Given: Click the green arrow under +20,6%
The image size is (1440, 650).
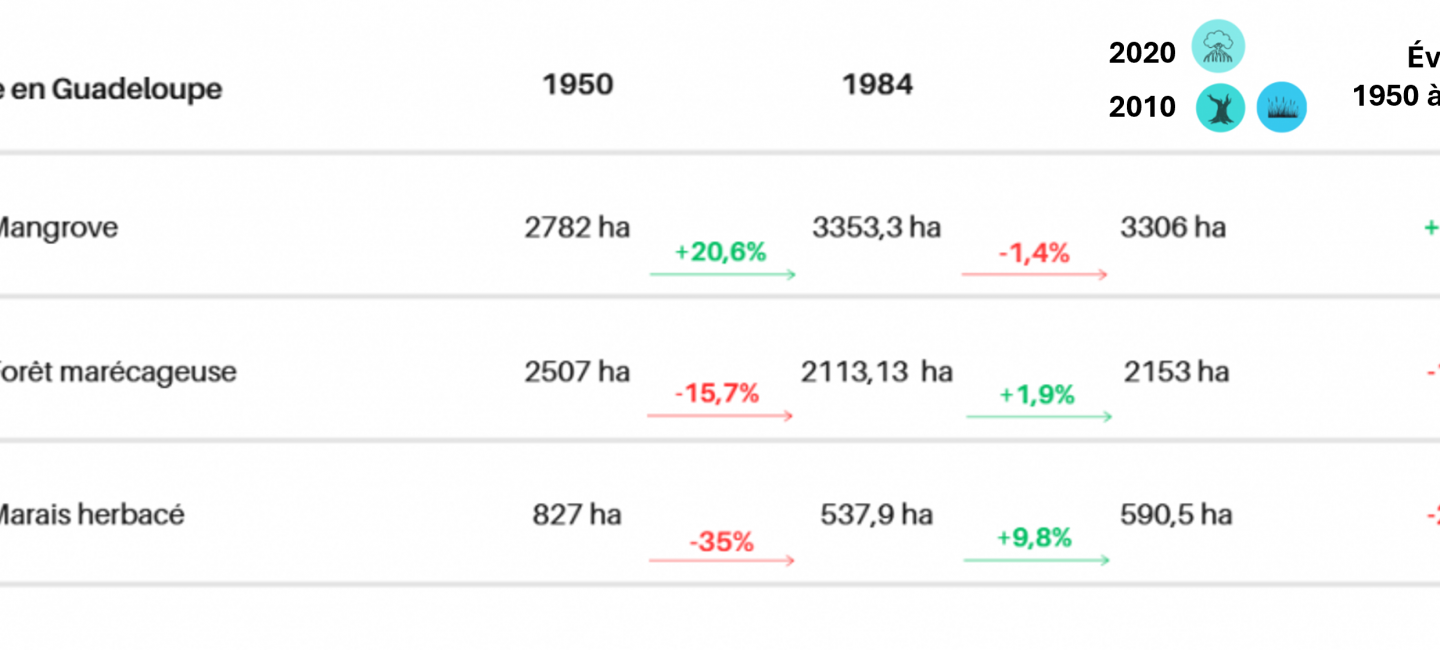Looking at the screenshot, I should (x=722, y=274).
